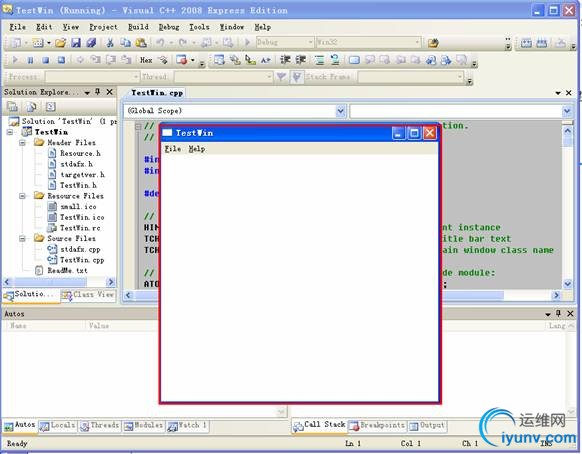Screen dimensions: 582x454
Task: Select the TestWin.cpp editor tab
Action: pyautogui.click(x=156, y=93)
